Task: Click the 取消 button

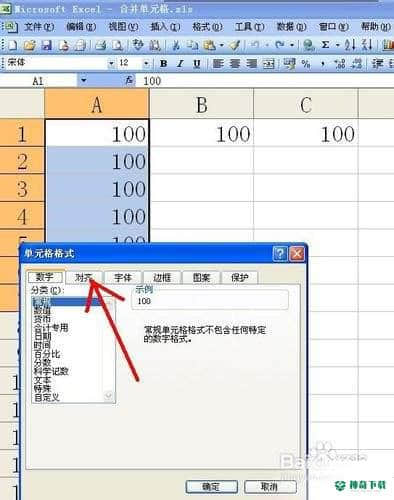Action: (270, 486)
